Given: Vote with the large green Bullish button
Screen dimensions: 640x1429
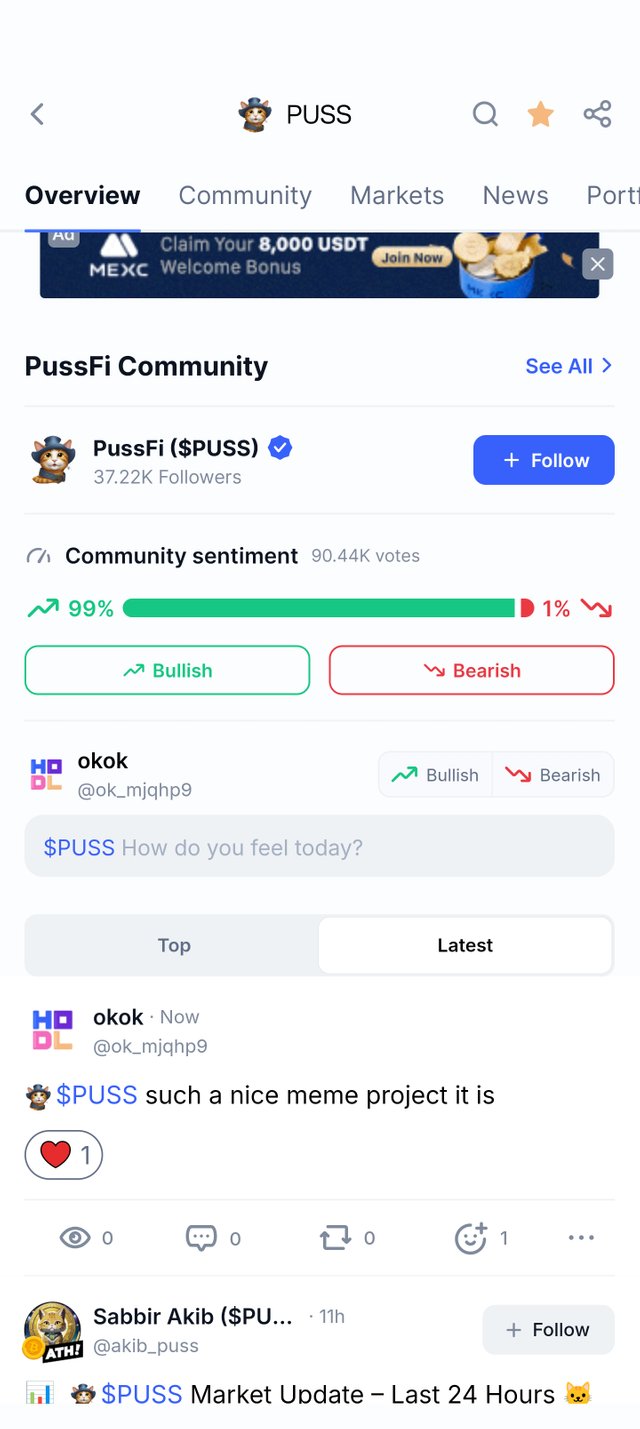Looking at the screenshot, I should pos(167,670).
